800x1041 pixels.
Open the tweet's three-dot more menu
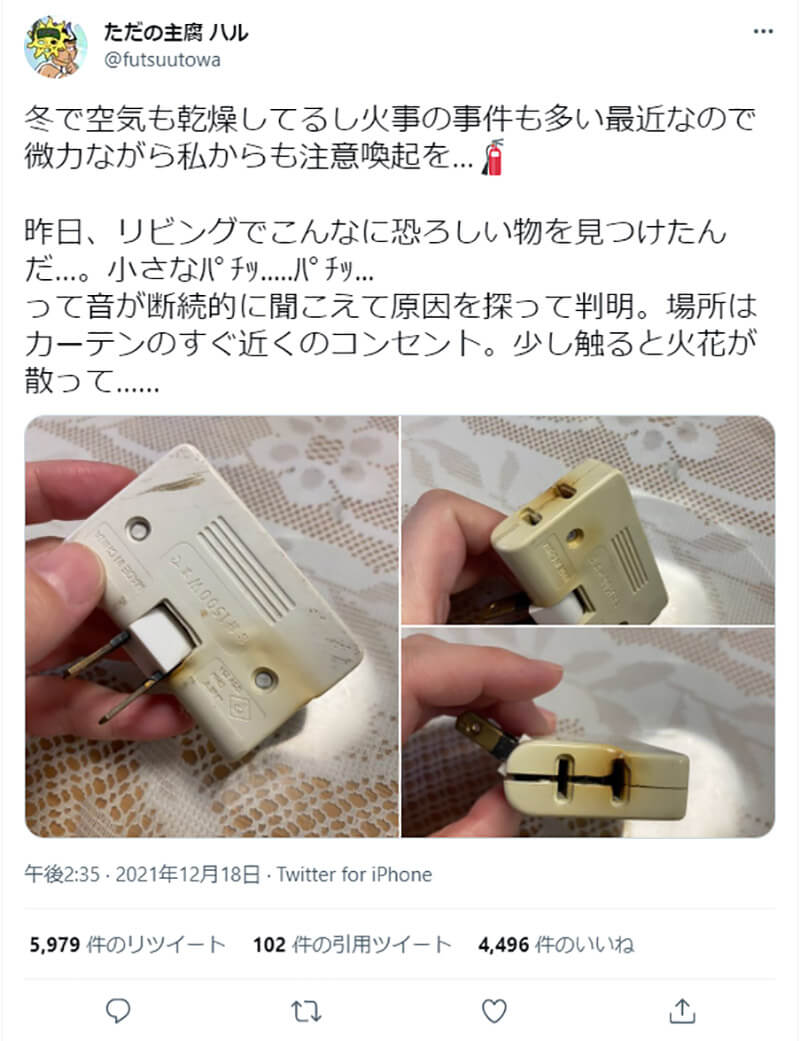763,32
